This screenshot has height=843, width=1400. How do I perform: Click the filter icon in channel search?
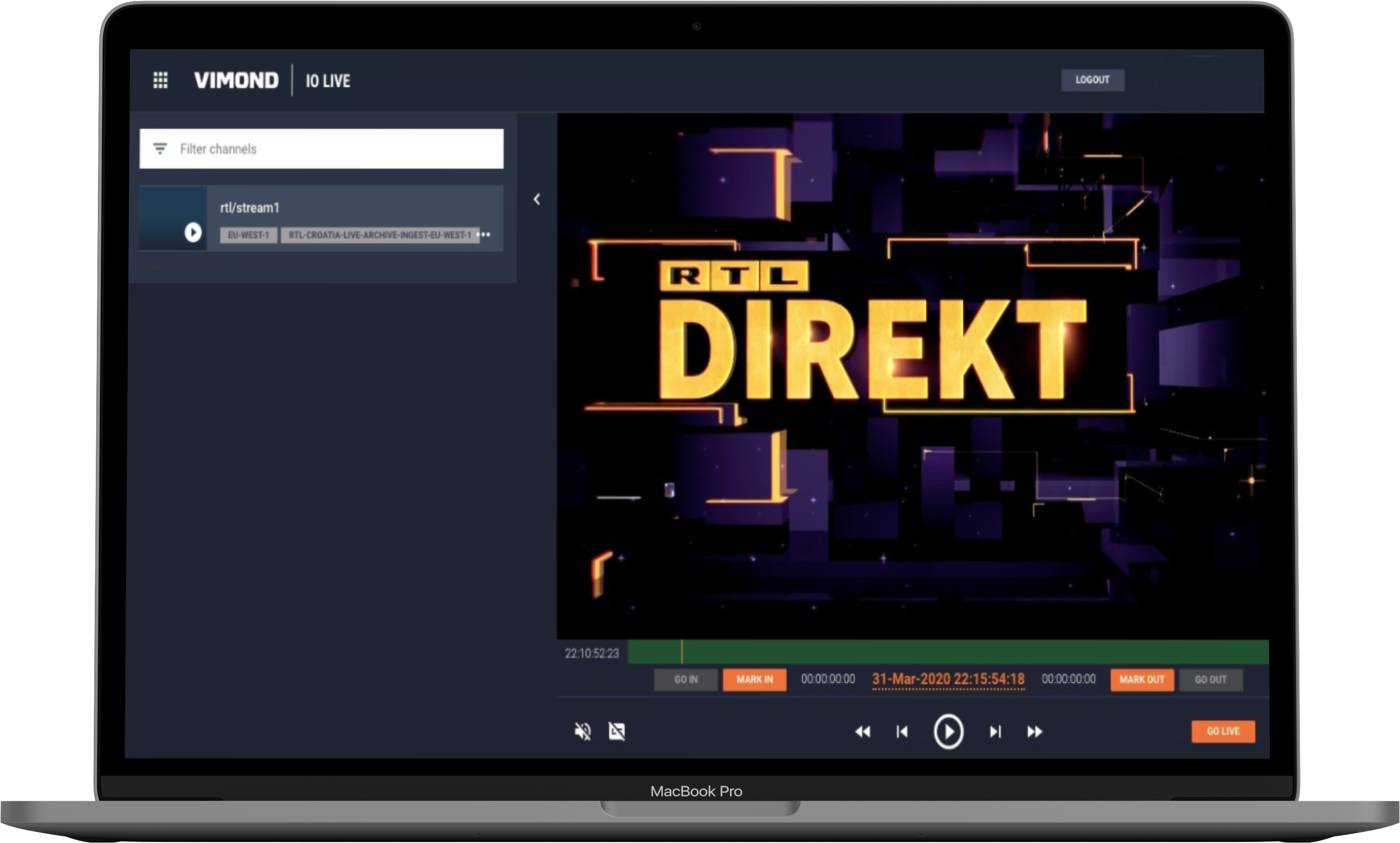tap(160, 149)
